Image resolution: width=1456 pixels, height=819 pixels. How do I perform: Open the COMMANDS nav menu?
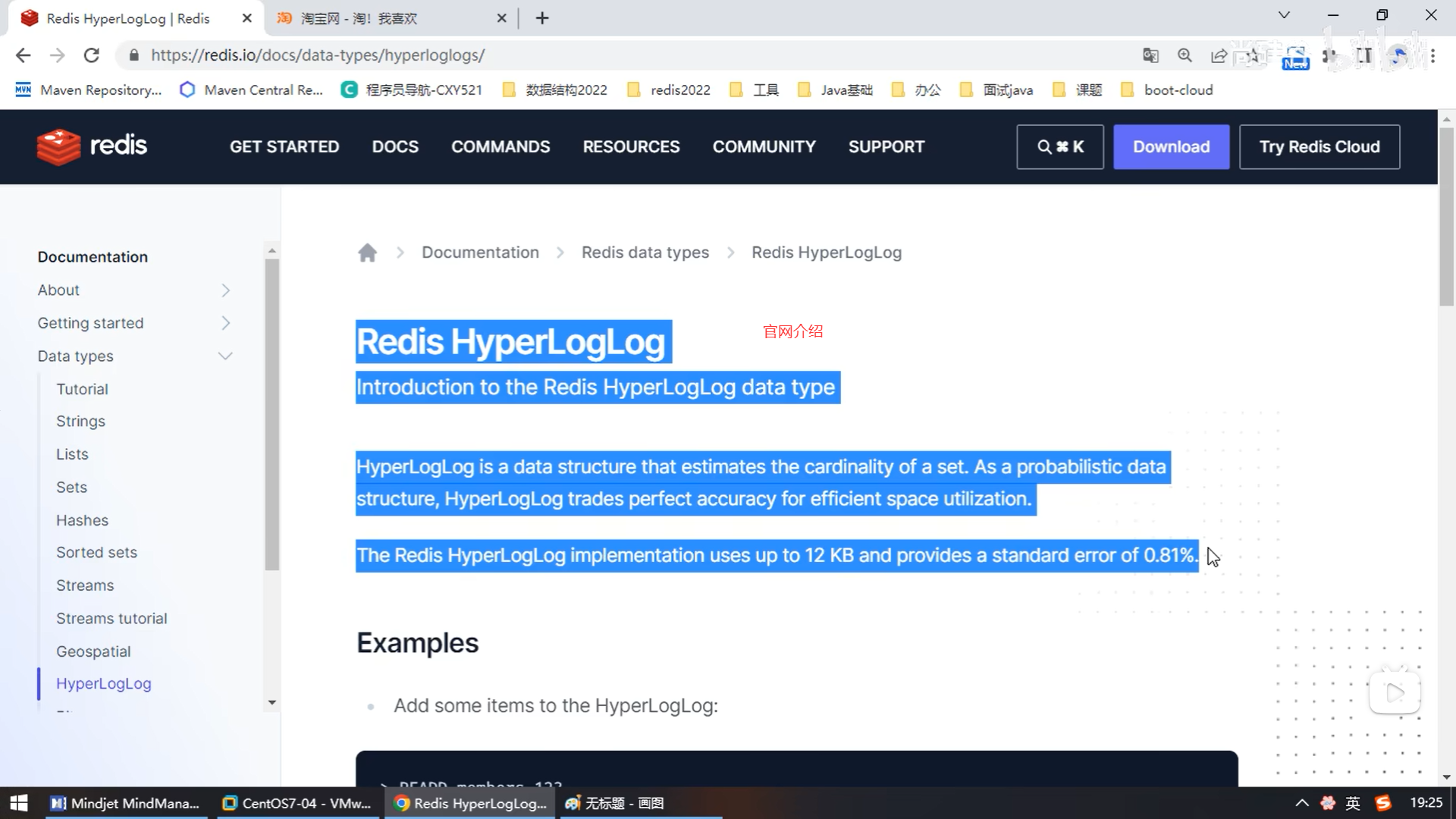point(500,146)
